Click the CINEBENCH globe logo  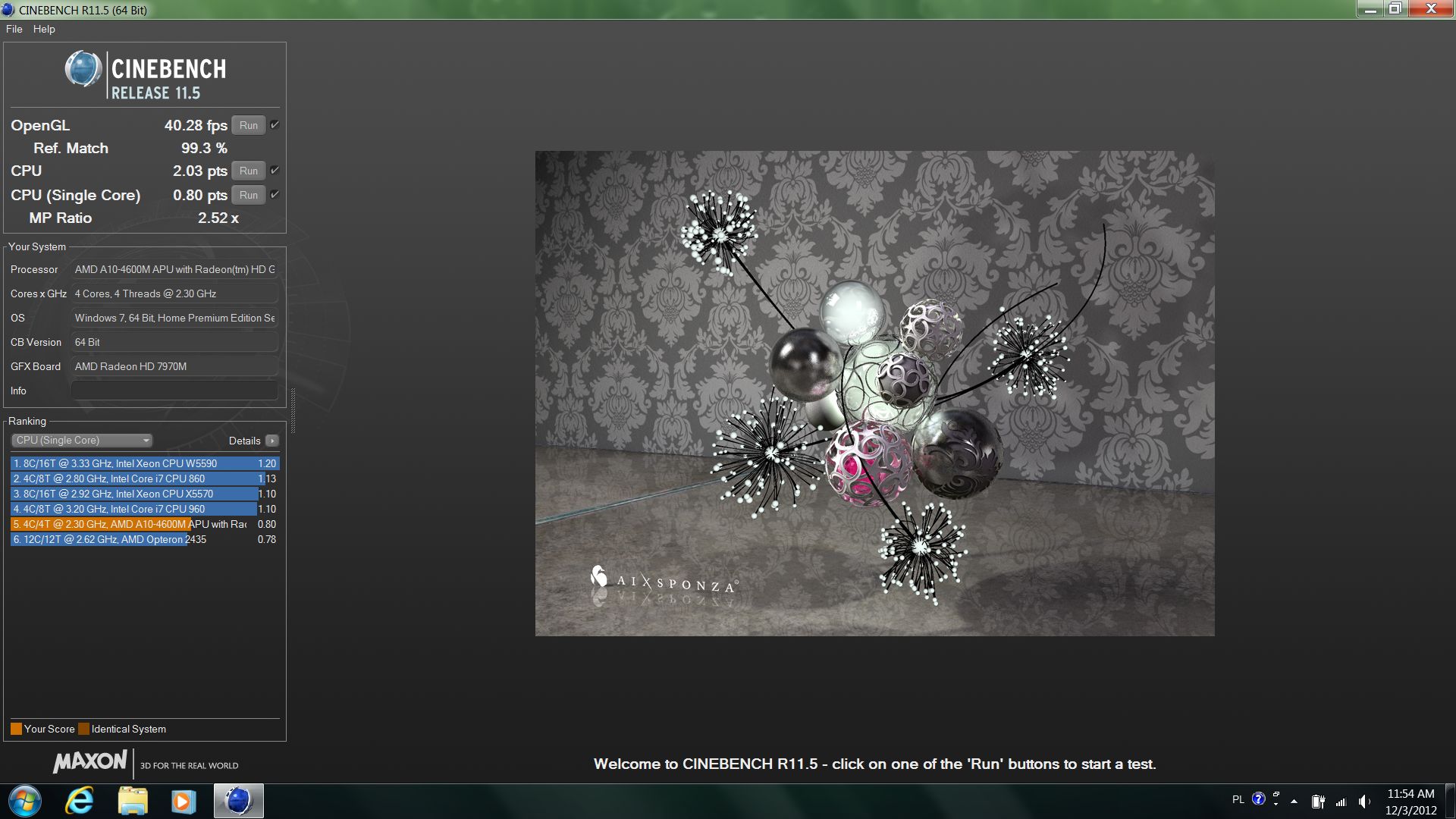[x=83, y=70]
